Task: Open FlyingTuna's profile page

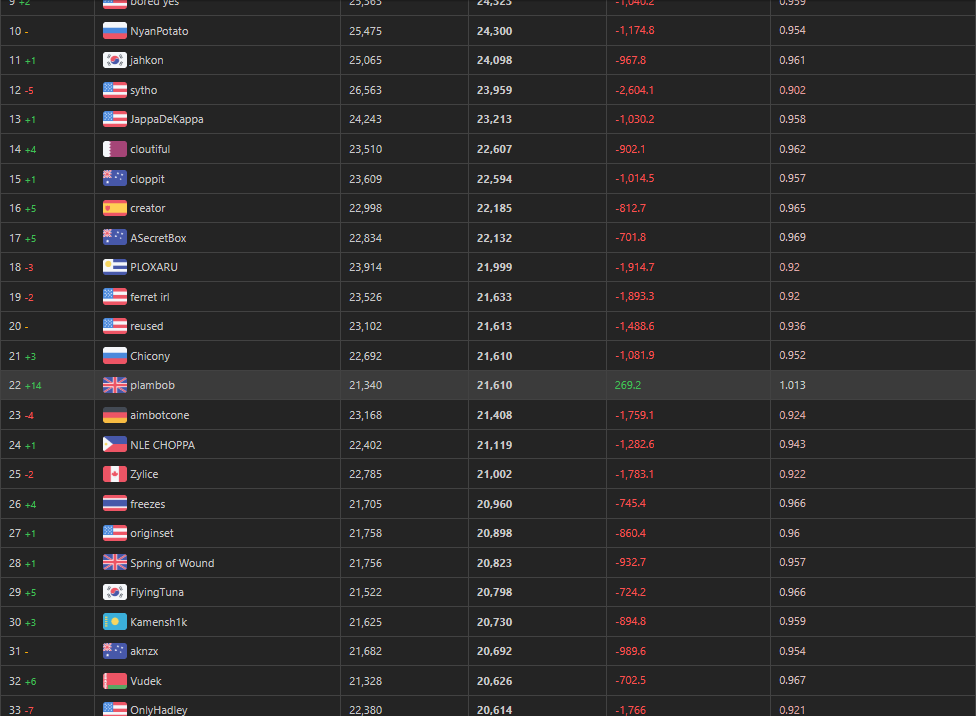Action: [x=157, y=593]
